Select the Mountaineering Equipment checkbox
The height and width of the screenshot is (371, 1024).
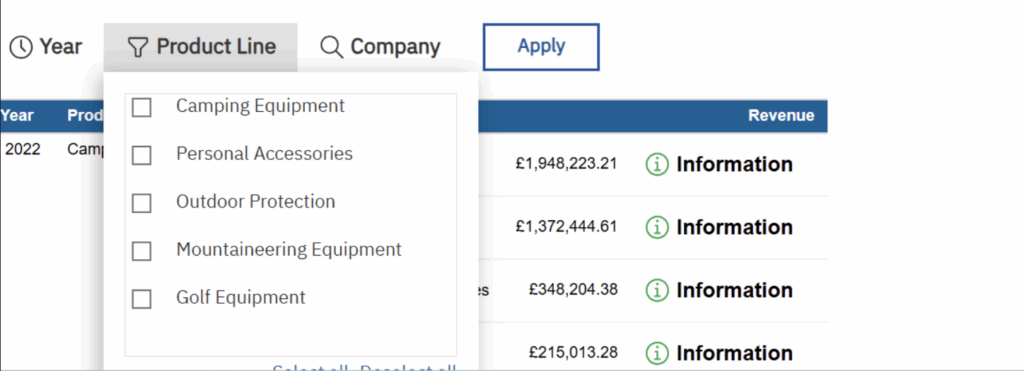coord(142,251)
